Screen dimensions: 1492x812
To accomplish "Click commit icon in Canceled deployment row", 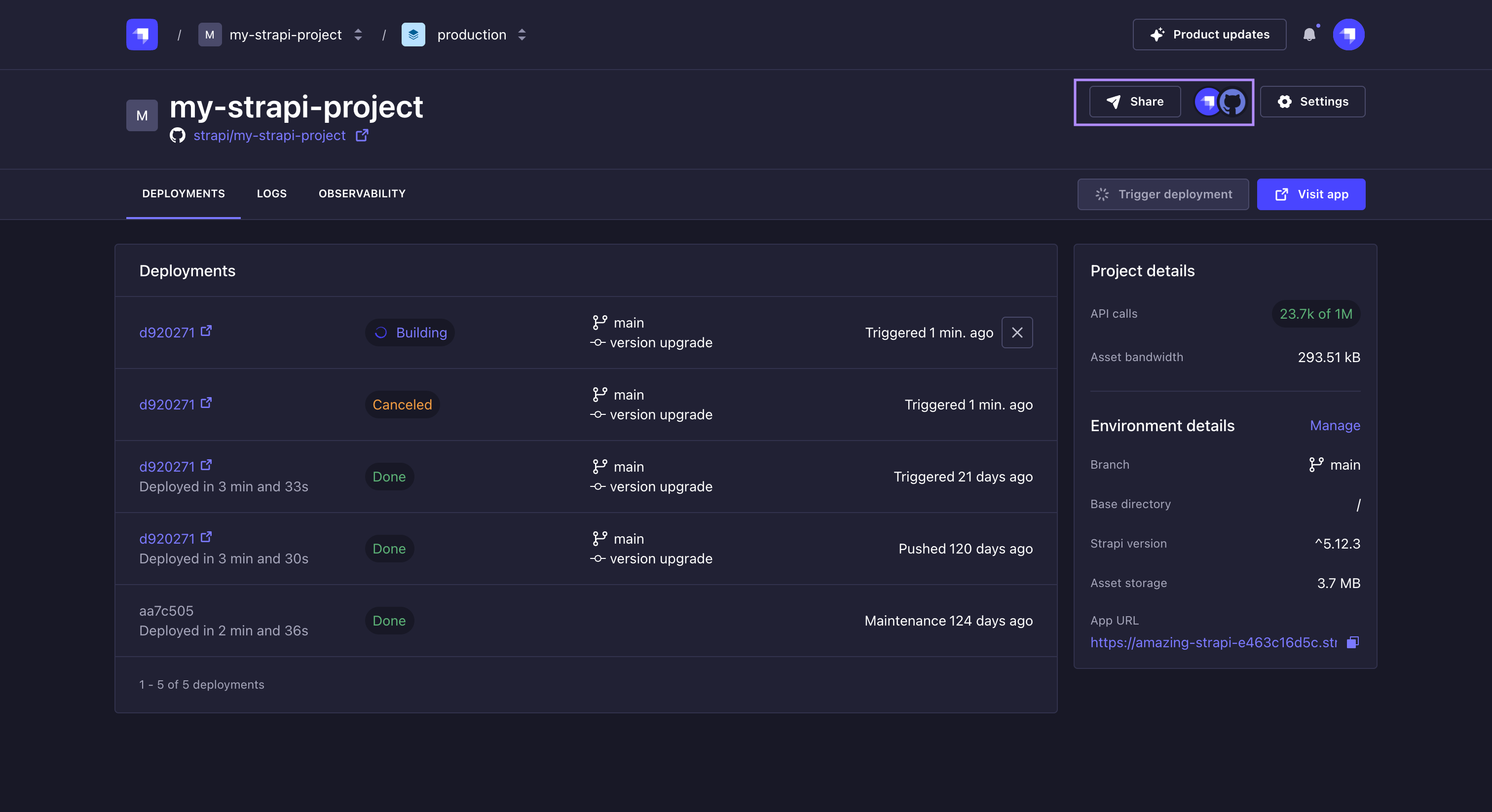I will [x=597, y=415].
